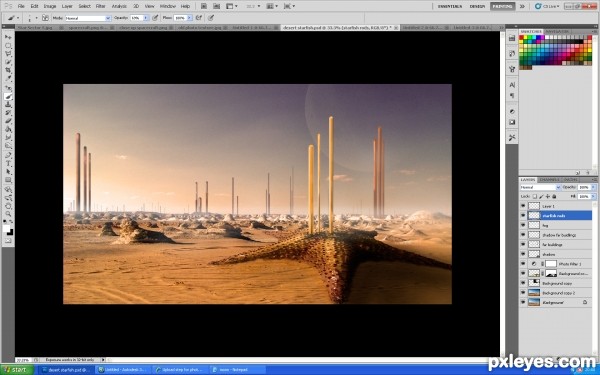Image resolution: width=600 pixels, height=375 pixels.
Task: Select the Move tool
Action: (x=8, y=37)
